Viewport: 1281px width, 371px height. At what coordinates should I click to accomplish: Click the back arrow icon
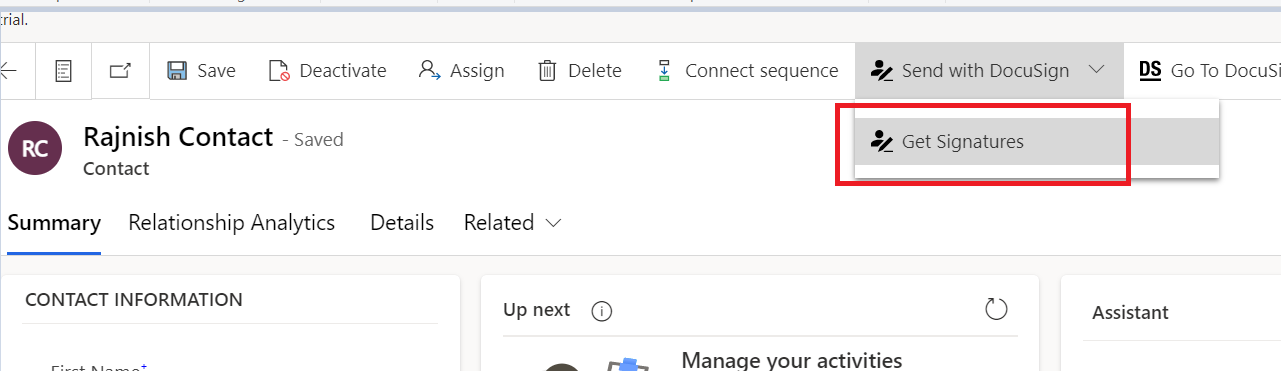click(8, 71)
